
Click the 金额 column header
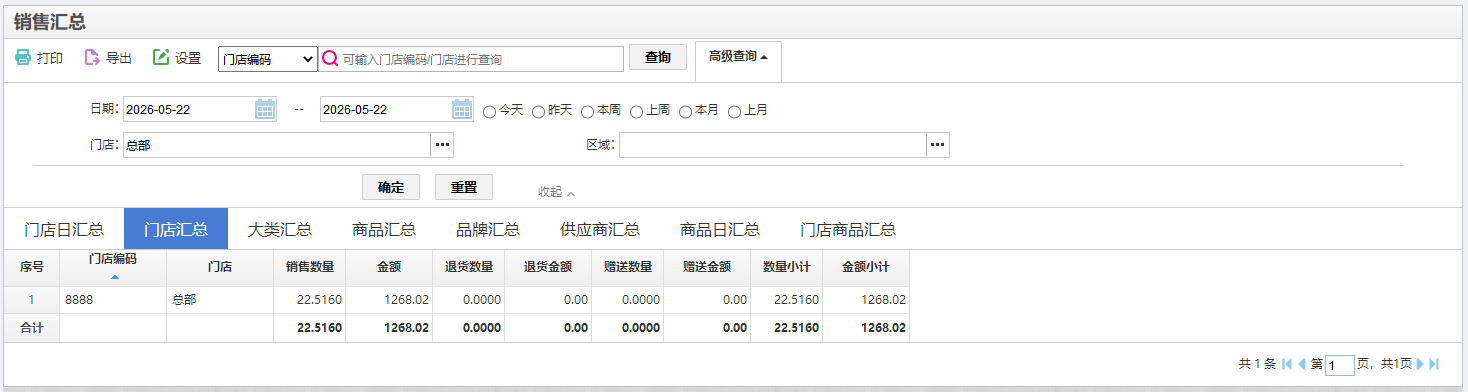(390, 267)
